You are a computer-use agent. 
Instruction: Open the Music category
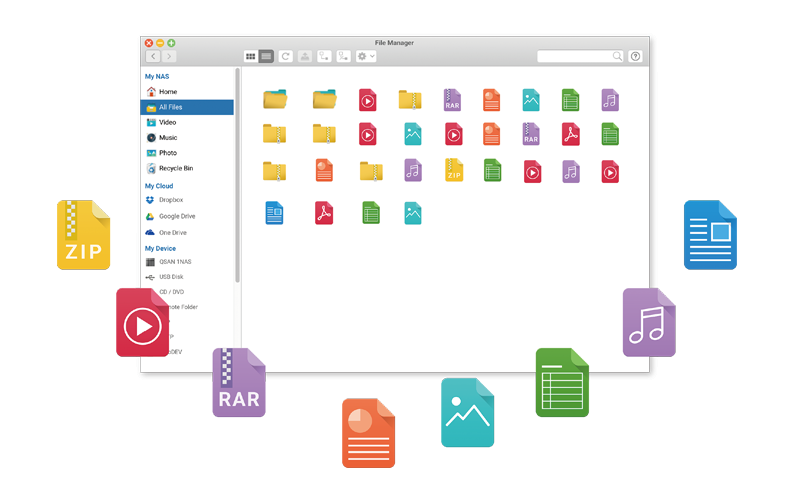point(187,137)
